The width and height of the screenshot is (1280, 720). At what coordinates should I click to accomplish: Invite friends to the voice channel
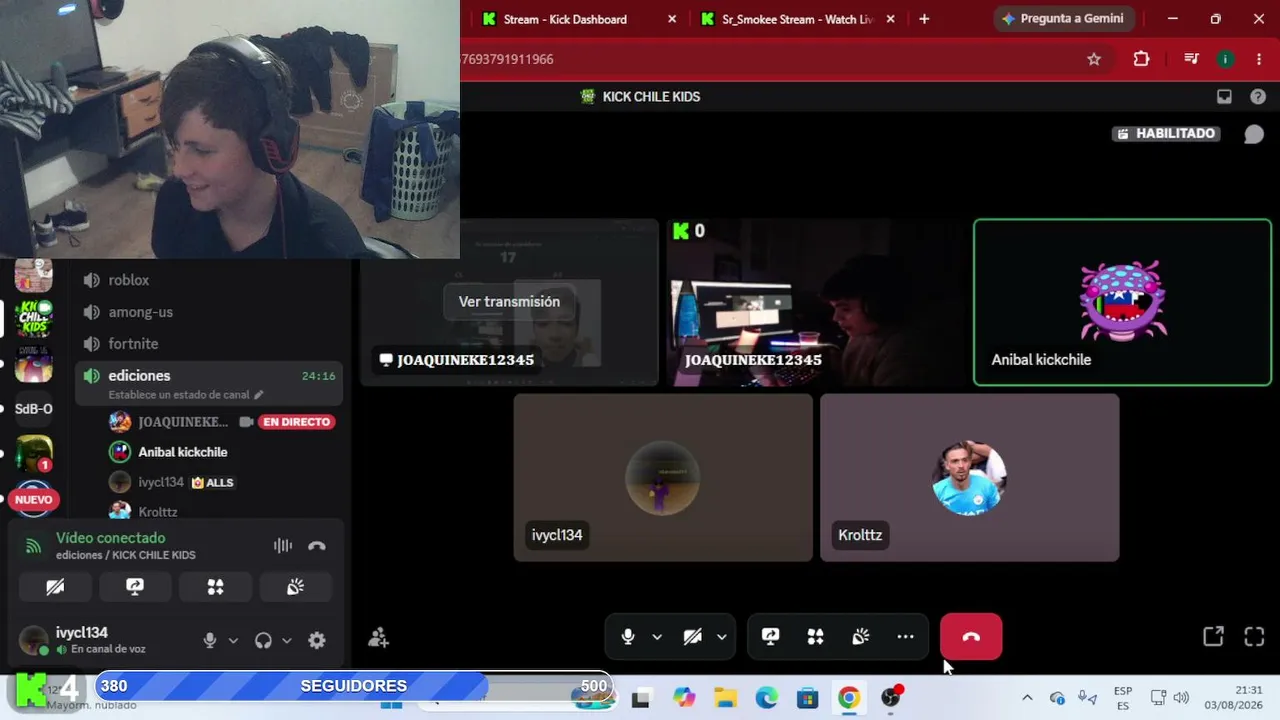tap(378, 637)
